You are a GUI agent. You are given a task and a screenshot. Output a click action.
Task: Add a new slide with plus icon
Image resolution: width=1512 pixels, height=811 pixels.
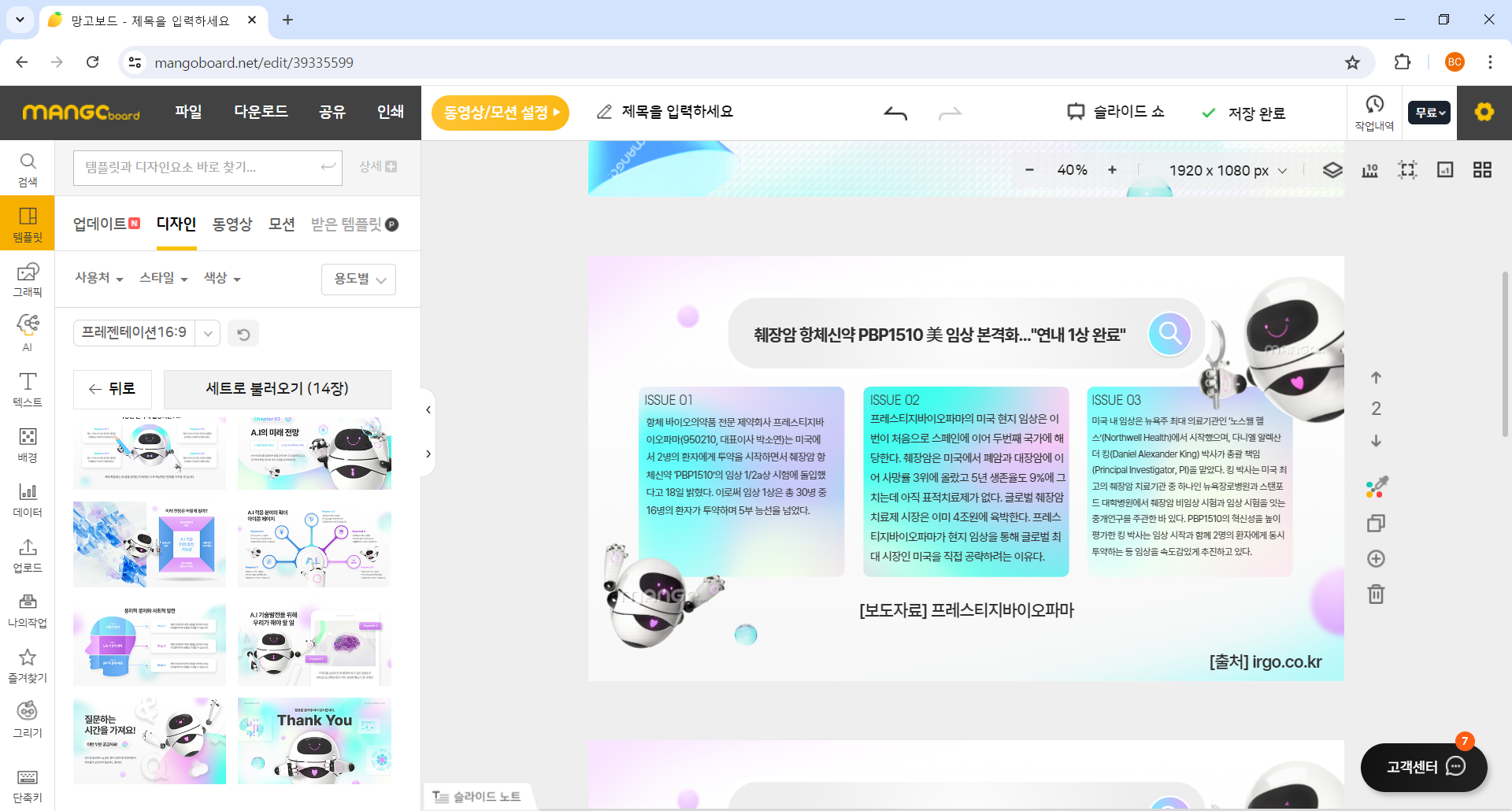1376,558
